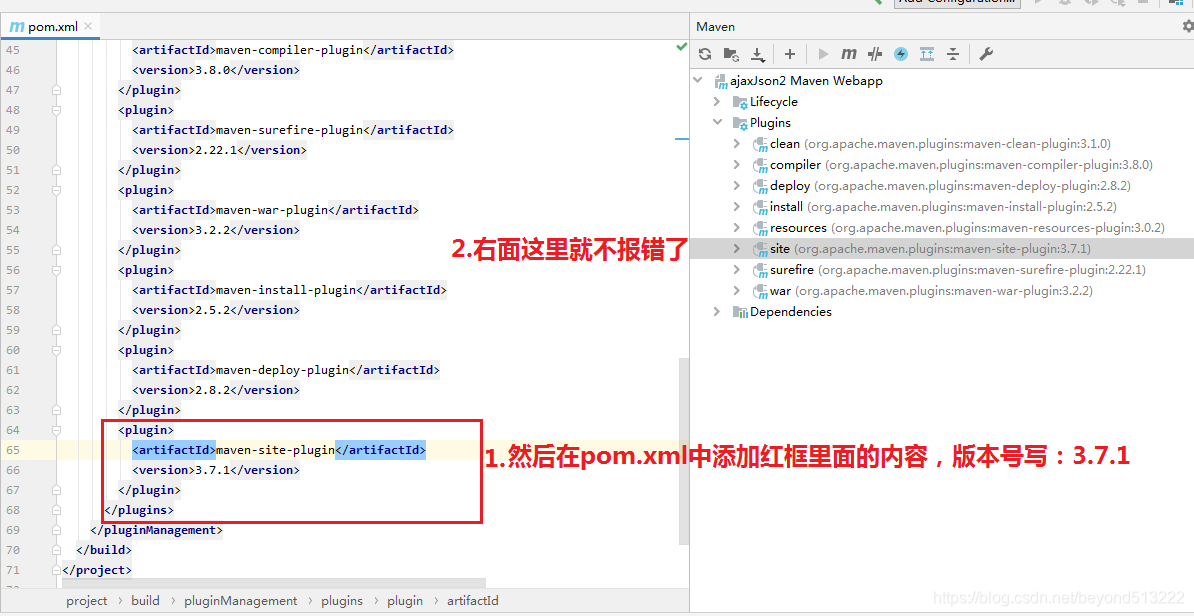This screenshot has width=1194, height=616.
Task: Download sources and documentation in Maven panel
Action: (x=759, y=53)
